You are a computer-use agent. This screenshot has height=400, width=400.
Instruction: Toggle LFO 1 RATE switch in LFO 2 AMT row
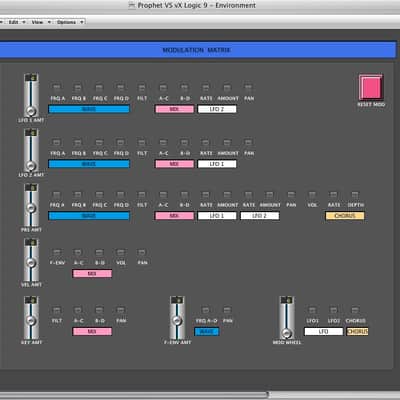click(x=206, y=143)
